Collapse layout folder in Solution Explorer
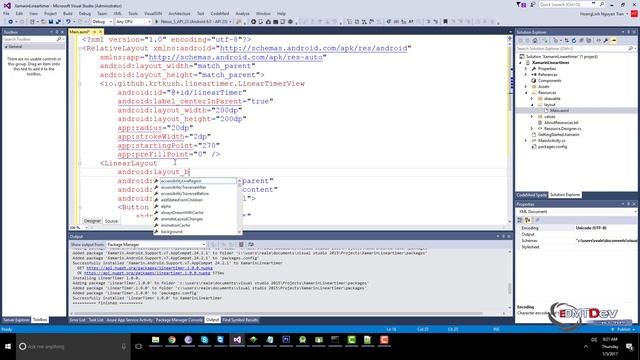The width and height of the screenshot is (640, 360). (x=532, y=105)
